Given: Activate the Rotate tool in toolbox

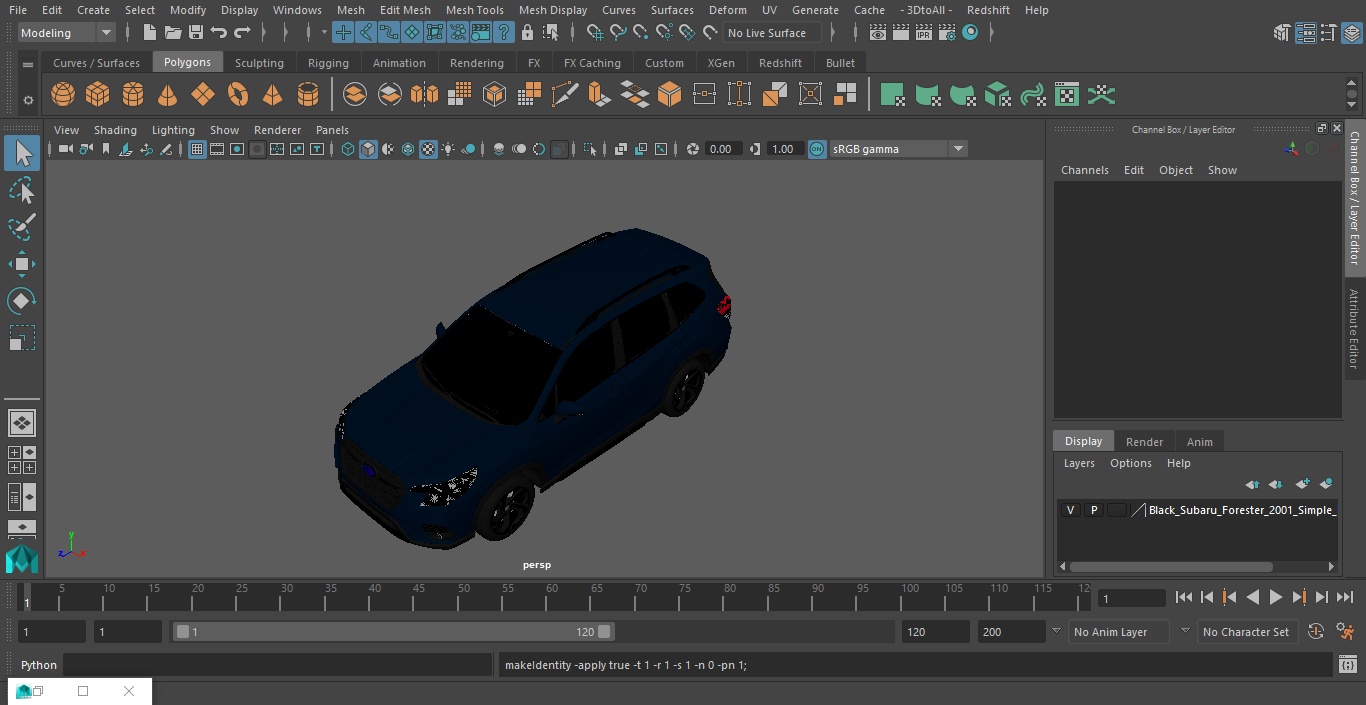Looking at the screenshot, I should pyautogui.click(x=22, y=301).
